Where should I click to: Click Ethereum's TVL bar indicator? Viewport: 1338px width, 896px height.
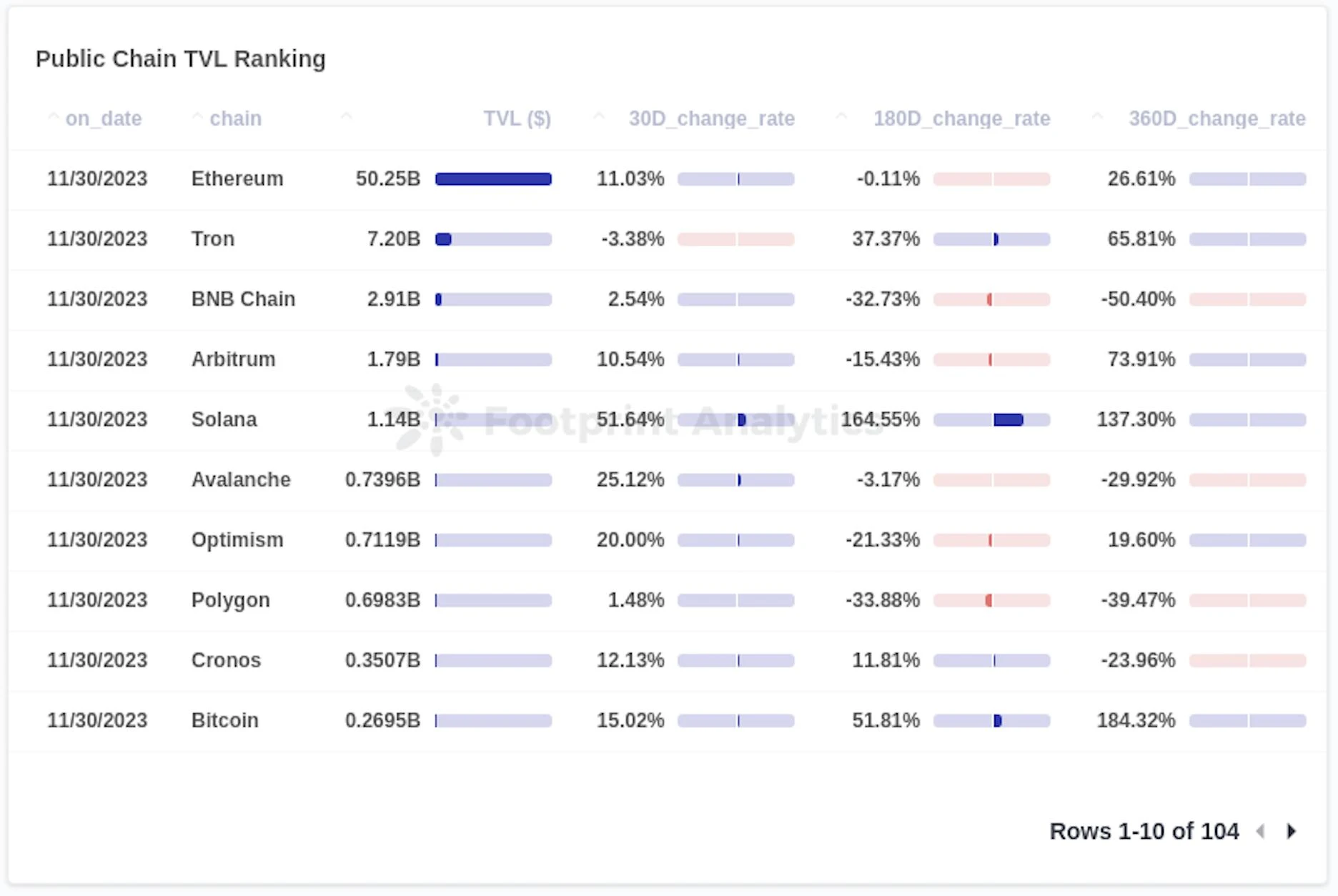[493, 179]
